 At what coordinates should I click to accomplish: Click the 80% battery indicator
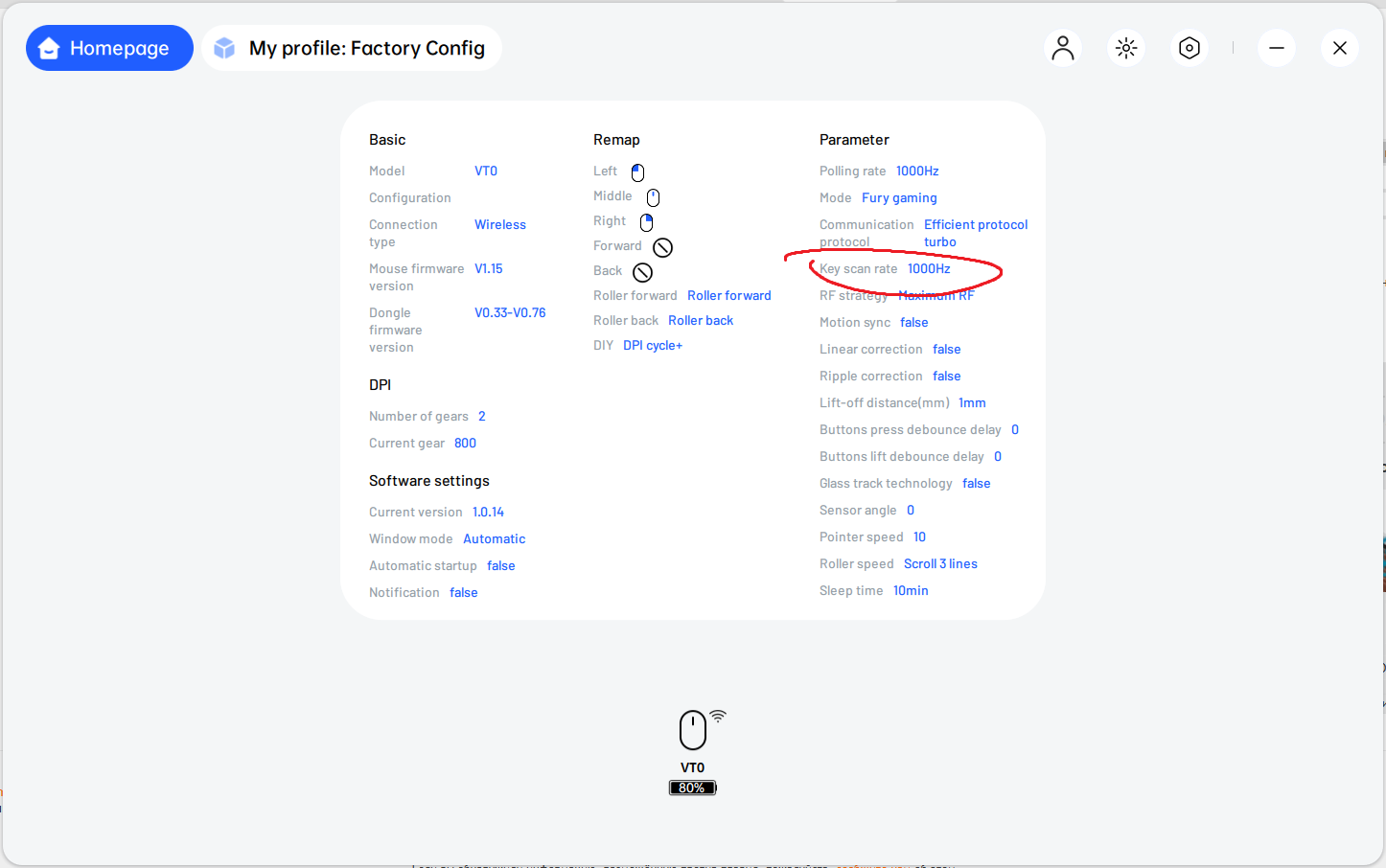[x=692, y=788]
